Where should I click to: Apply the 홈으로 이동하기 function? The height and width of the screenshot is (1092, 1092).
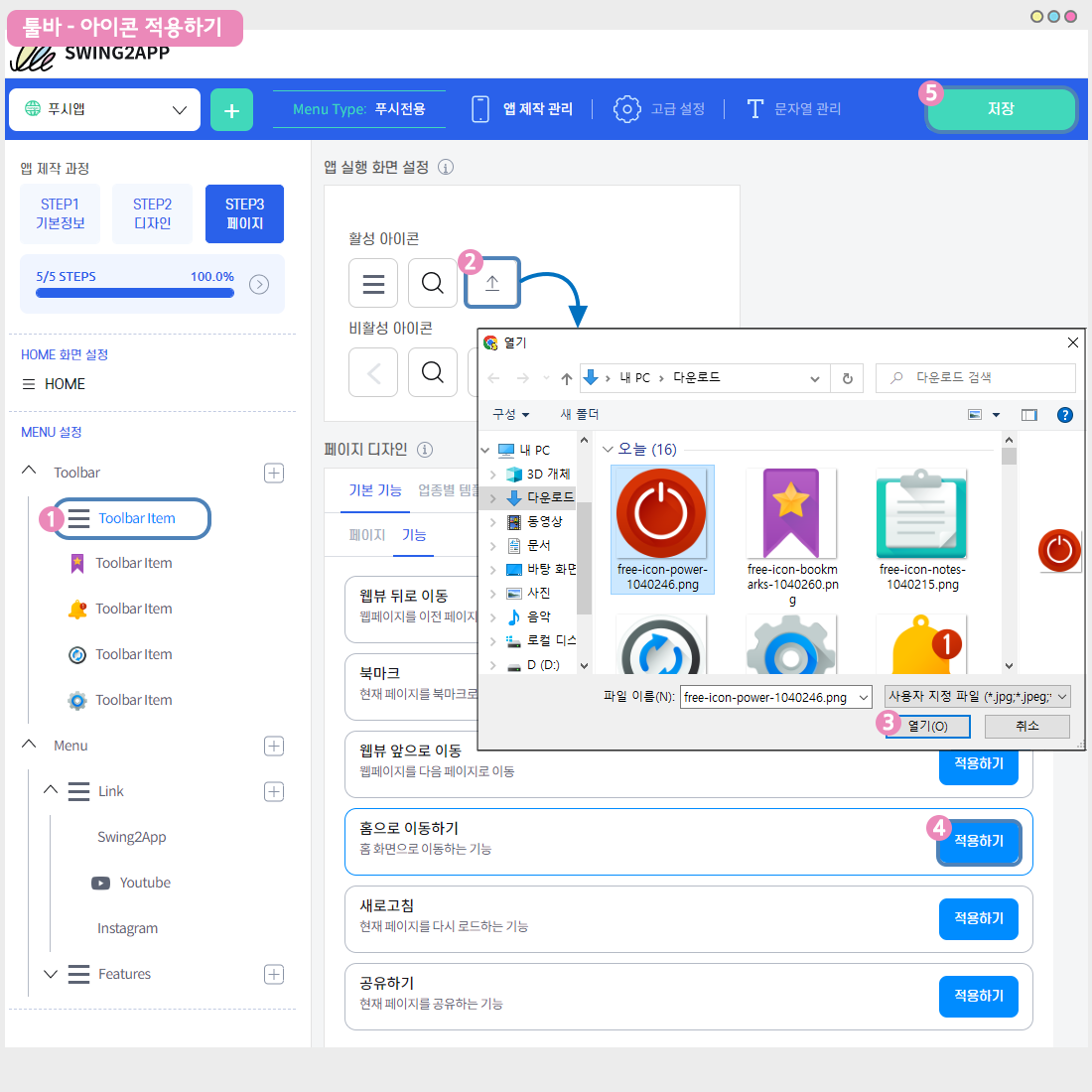tap(978, 841)
